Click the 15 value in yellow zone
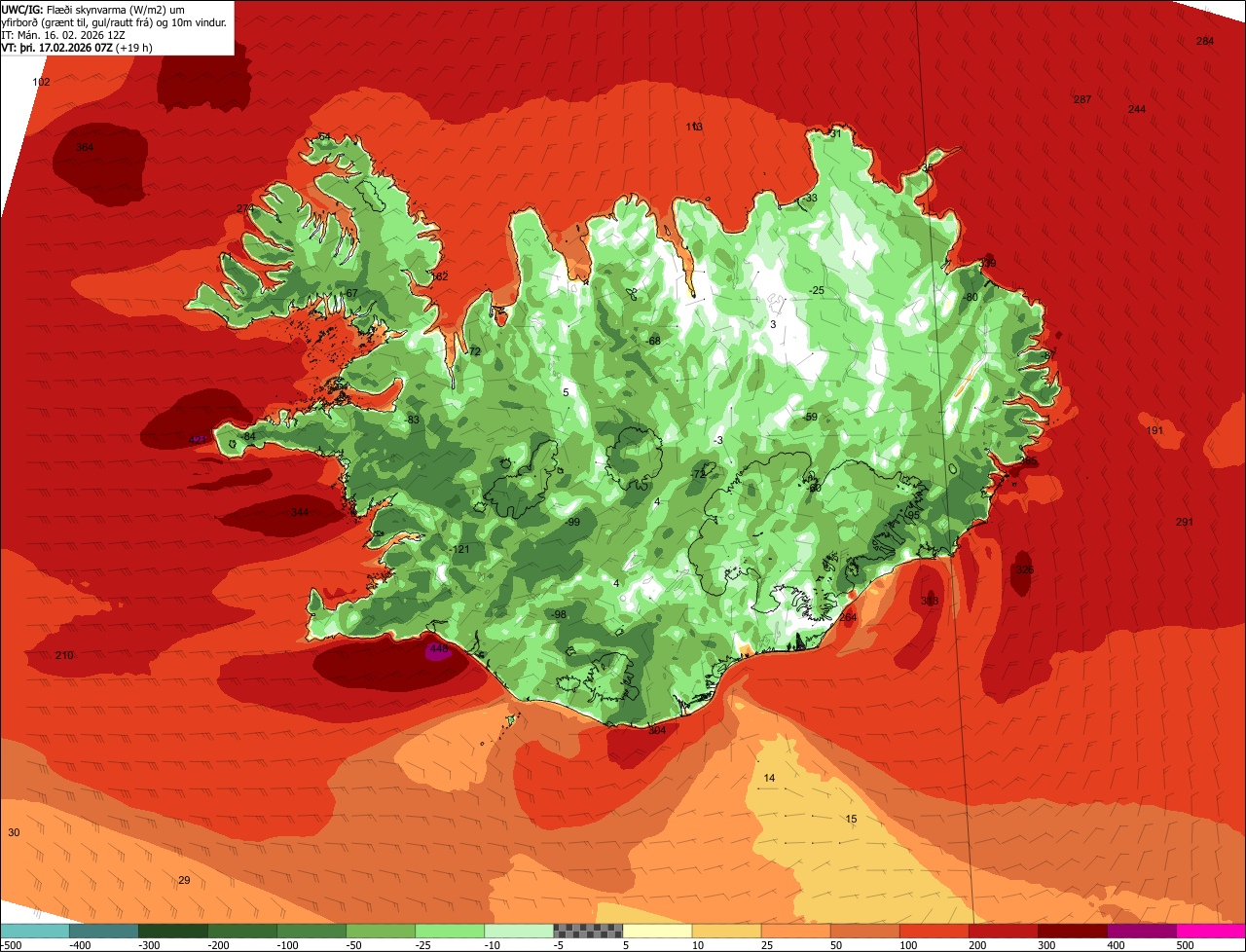This screenshot has height=952, width=1246. coord(851,819)
